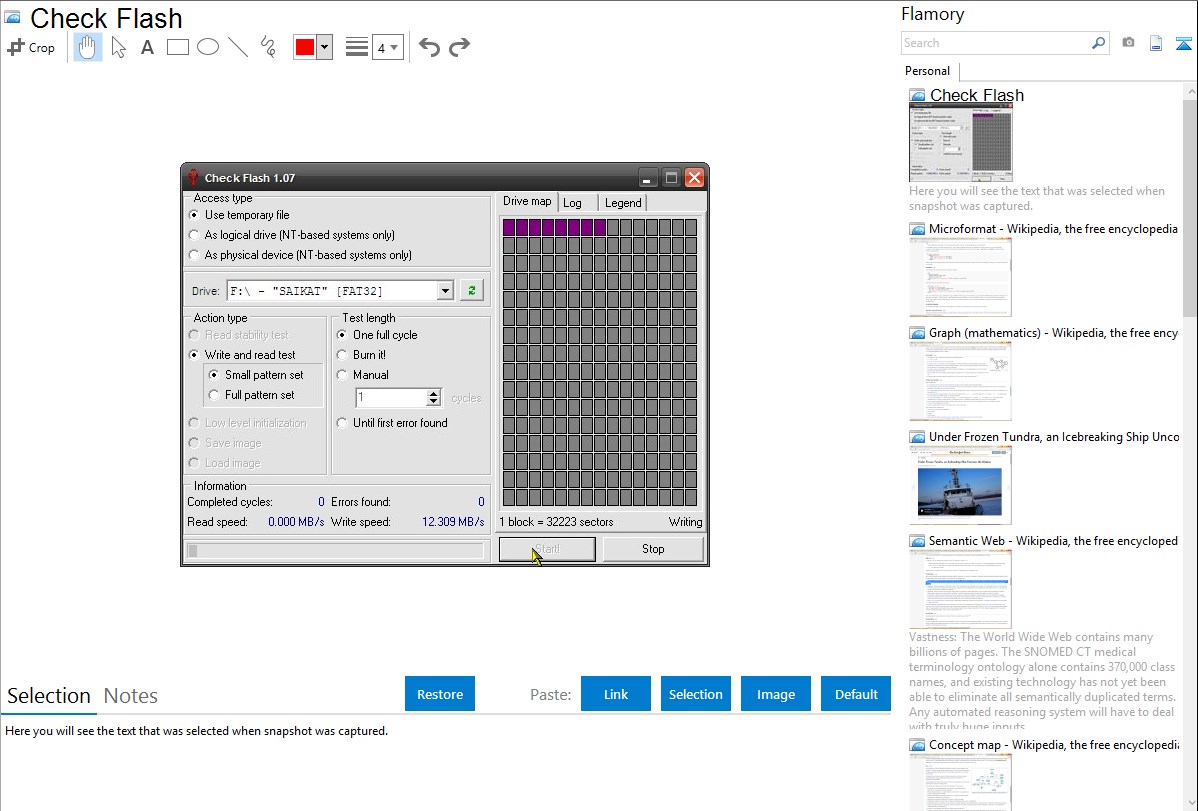Pick the freehand scribble tool
1198x811 pixels.
tap(268, 47)
